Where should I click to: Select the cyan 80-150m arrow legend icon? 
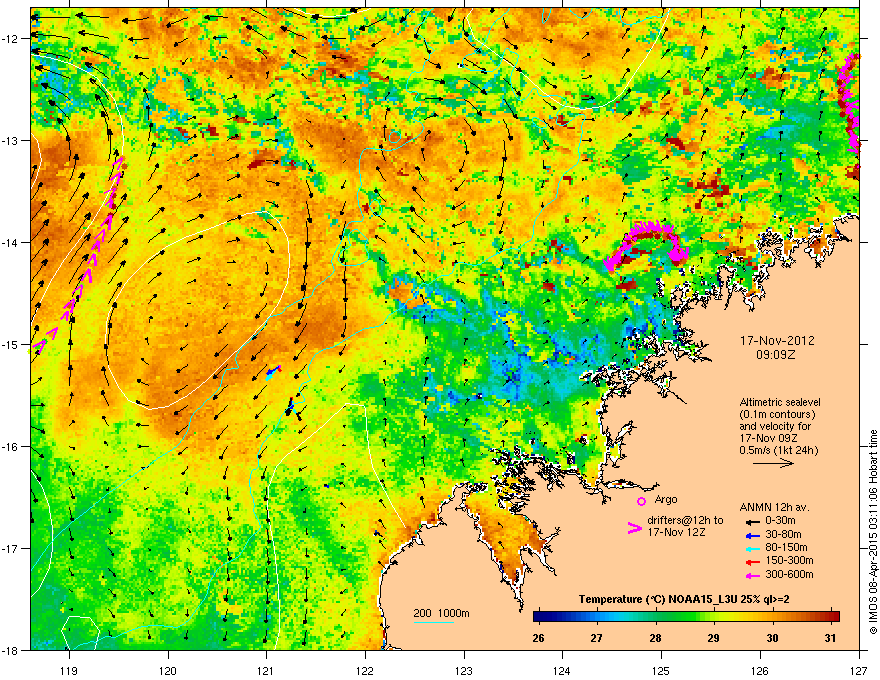pos(752,548)
